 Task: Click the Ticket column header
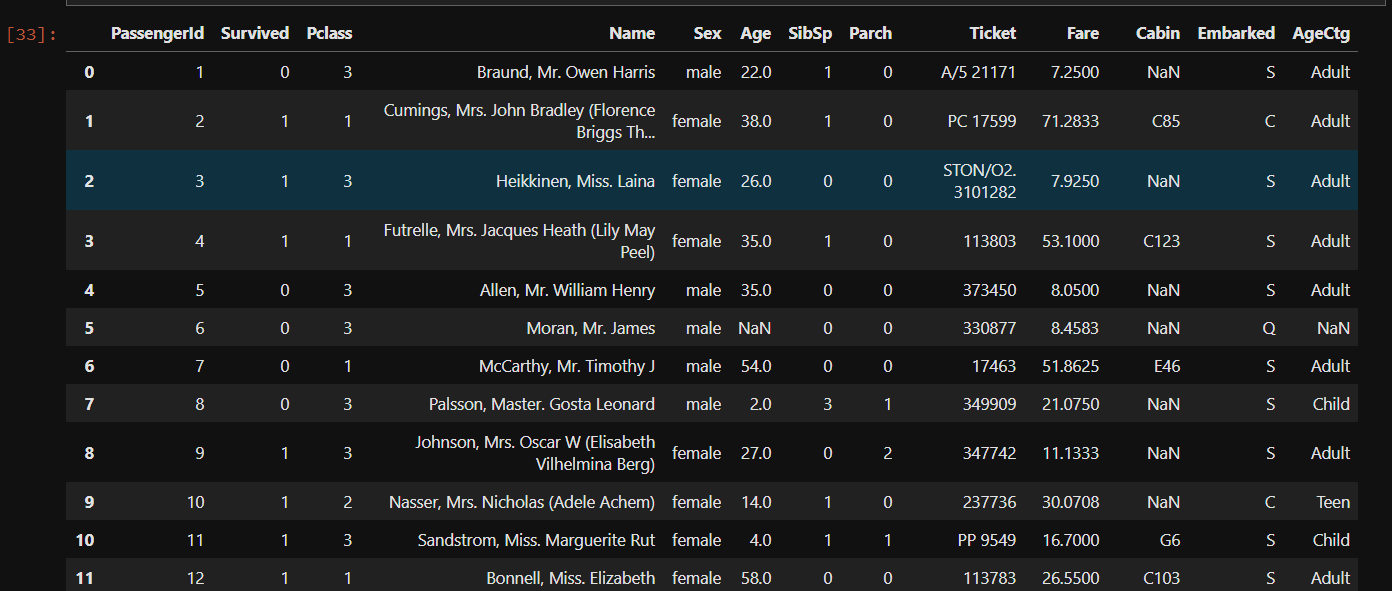pos(992,33)
